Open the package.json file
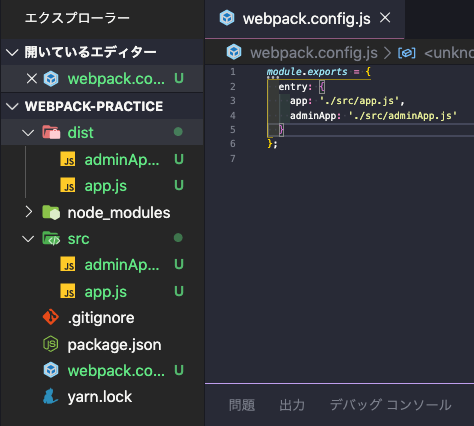The image size is (474, 426). pos(114,345)
